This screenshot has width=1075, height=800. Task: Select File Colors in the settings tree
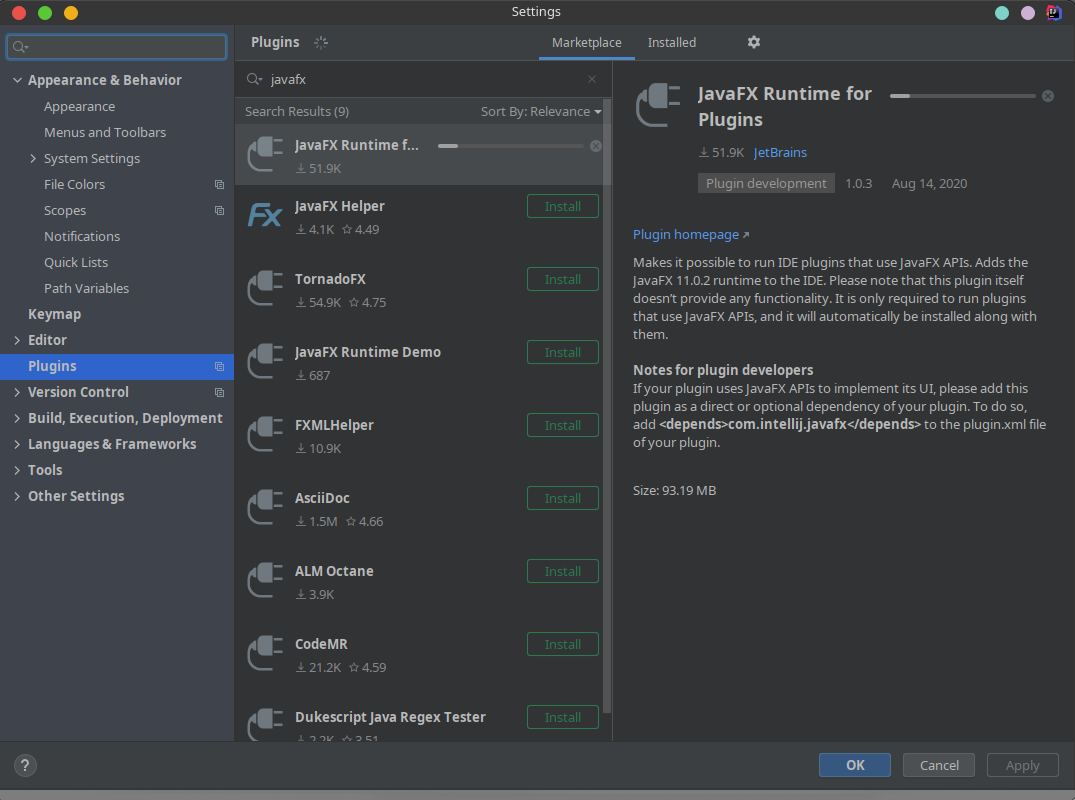click(x=75, y=184)
